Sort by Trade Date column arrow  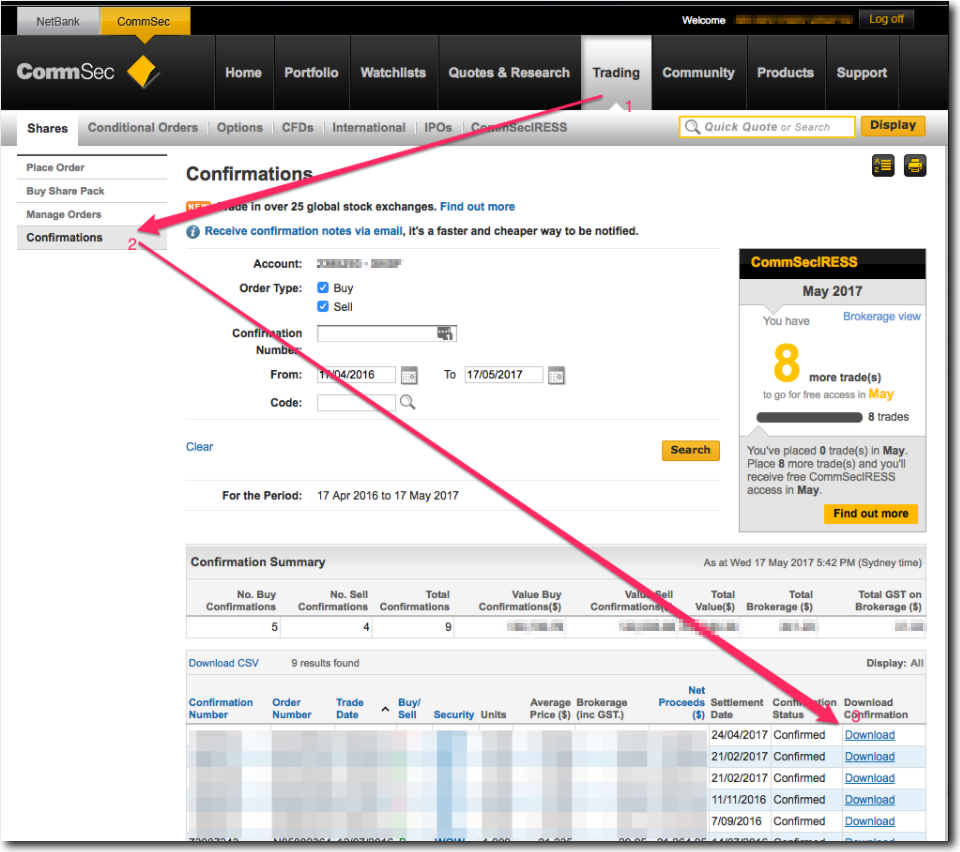coord(385,709)
